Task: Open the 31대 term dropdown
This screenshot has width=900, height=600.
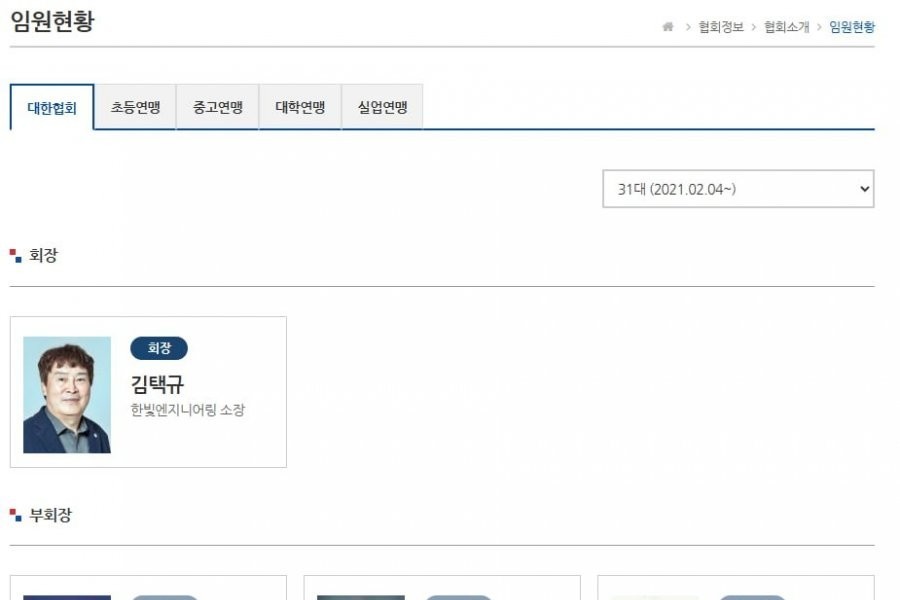Action: point(738,189)
